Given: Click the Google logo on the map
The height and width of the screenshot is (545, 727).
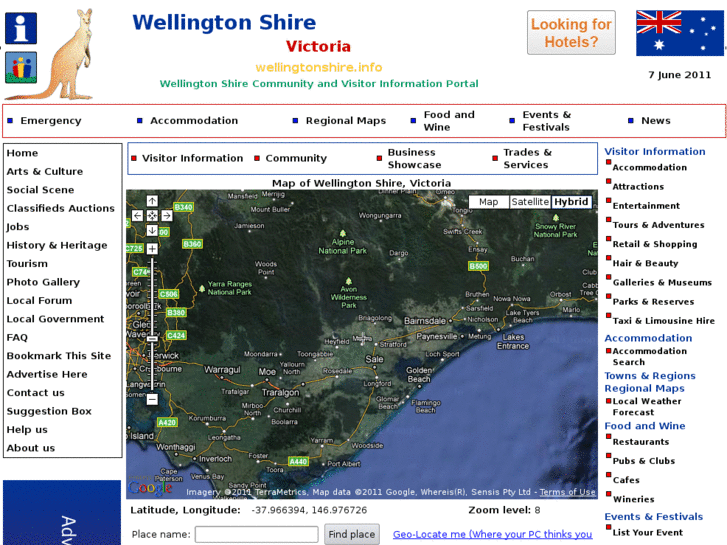Looking at the screenshot, I should click(151, 488).
